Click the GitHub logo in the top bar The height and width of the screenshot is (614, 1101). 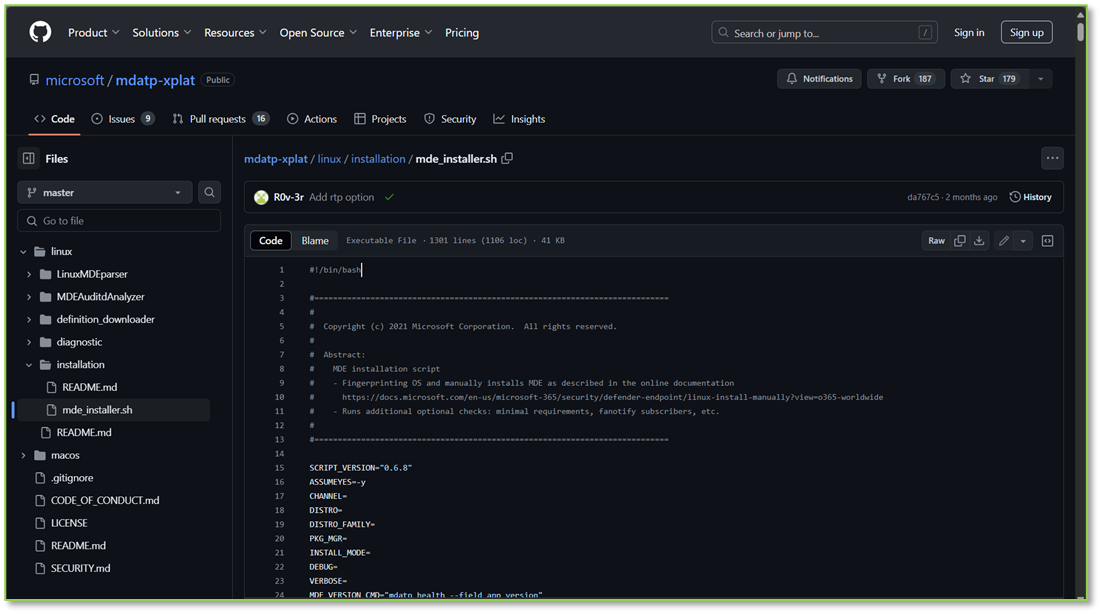(39, 31)
